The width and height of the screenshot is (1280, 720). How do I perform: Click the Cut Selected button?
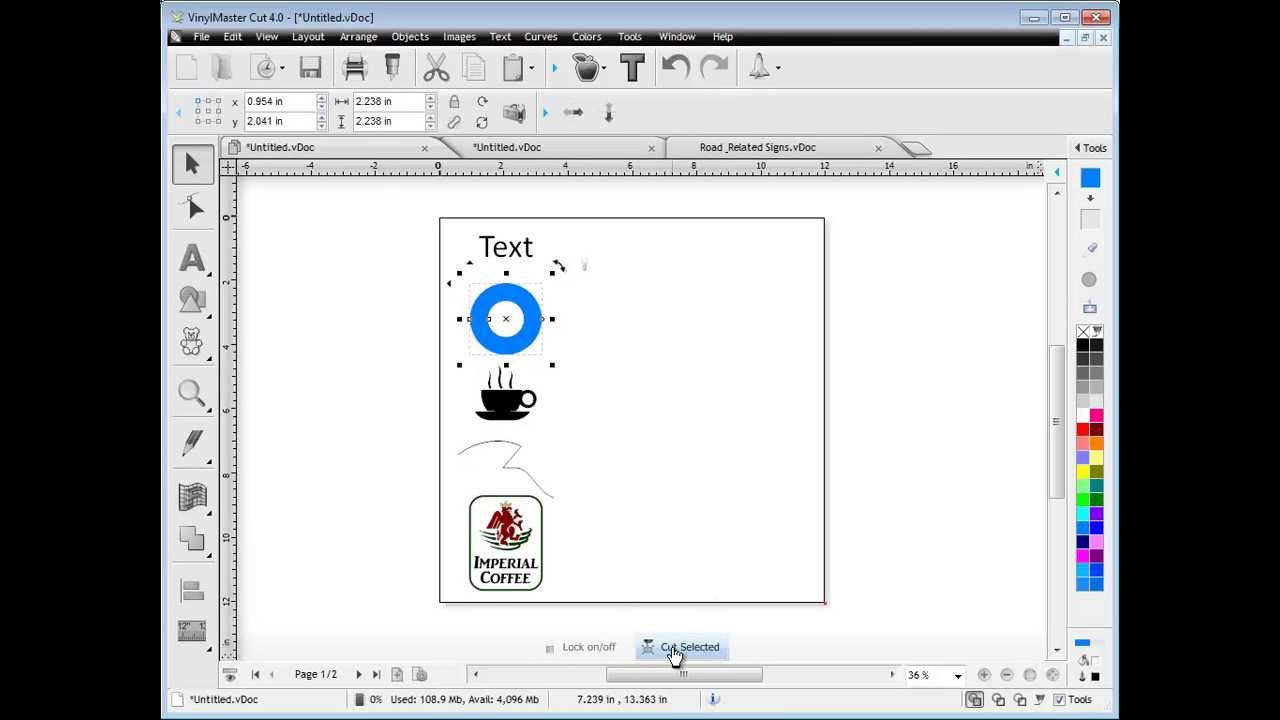tap(680, 647)
